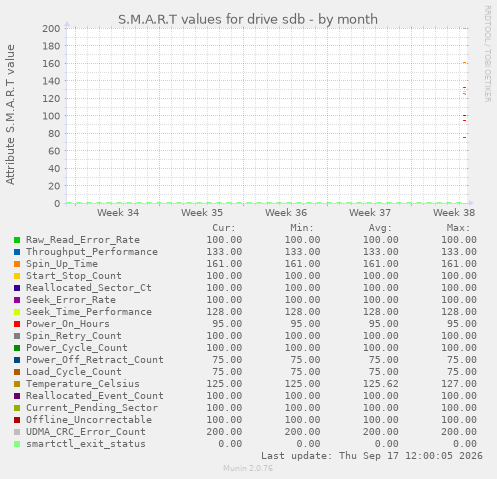This screenshot has width=497, height=479.
Task: Click the Spin_Up_Time orange legend swatch
Action: [x=17, y=264]
